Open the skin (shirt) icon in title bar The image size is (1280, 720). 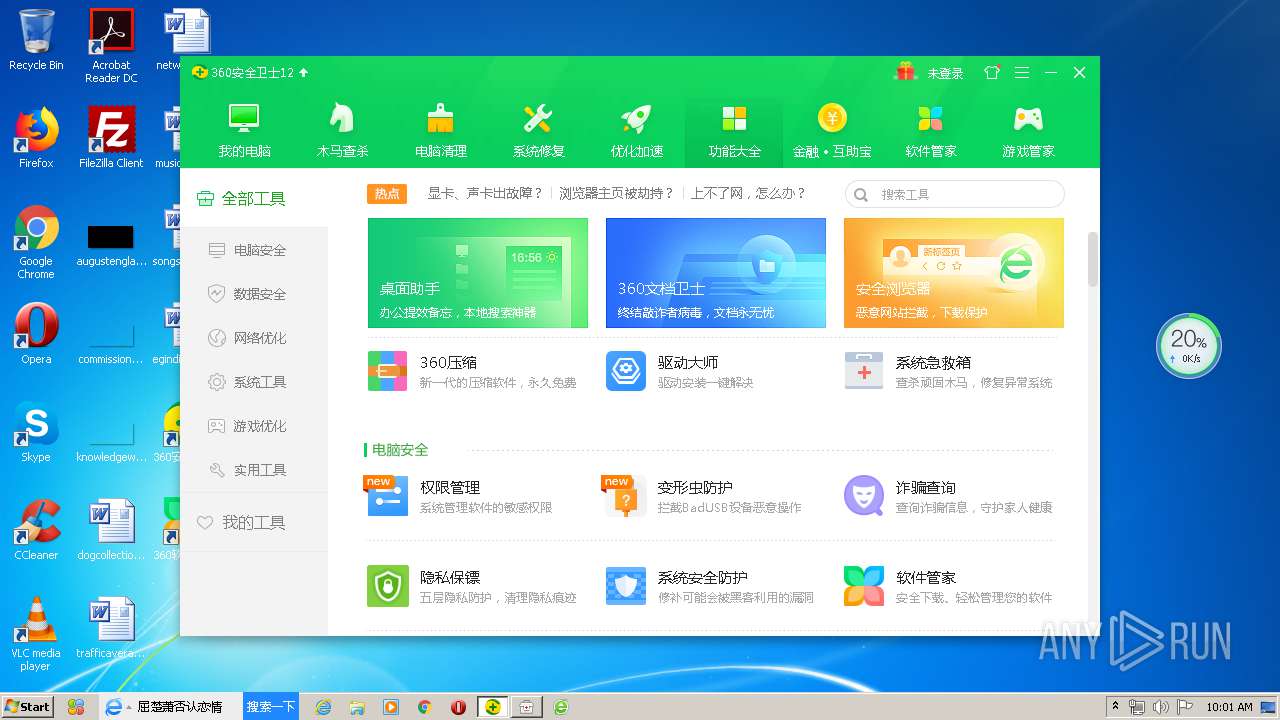pos(992,73)
